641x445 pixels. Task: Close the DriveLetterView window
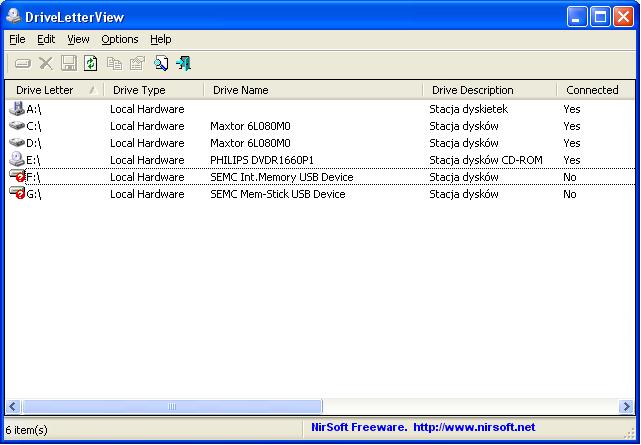pos(624,17)
